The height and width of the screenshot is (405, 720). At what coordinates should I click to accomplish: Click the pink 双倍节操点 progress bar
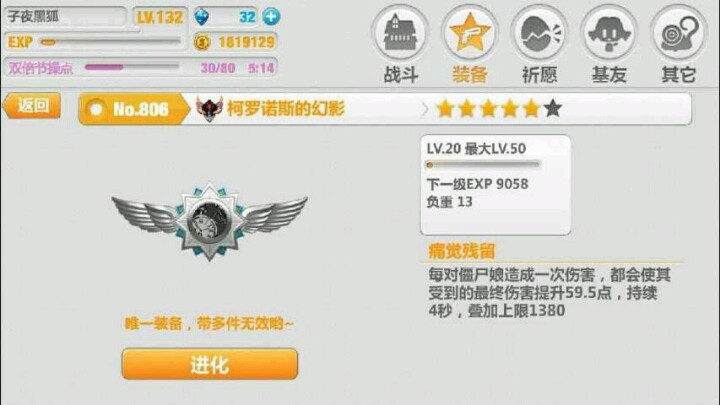(x=132, y=68)
